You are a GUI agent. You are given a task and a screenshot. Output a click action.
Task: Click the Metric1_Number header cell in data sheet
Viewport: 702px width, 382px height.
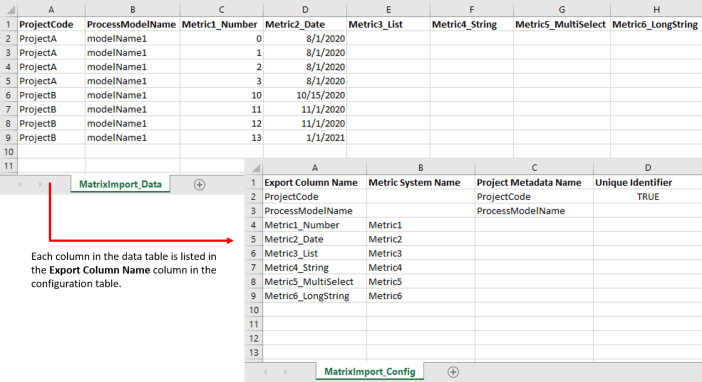point(221,24)
